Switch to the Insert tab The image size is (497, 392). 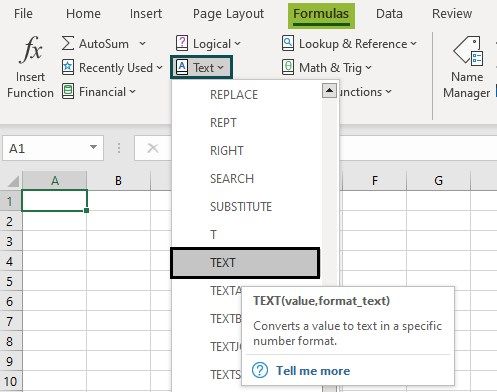tap(146, 14)
